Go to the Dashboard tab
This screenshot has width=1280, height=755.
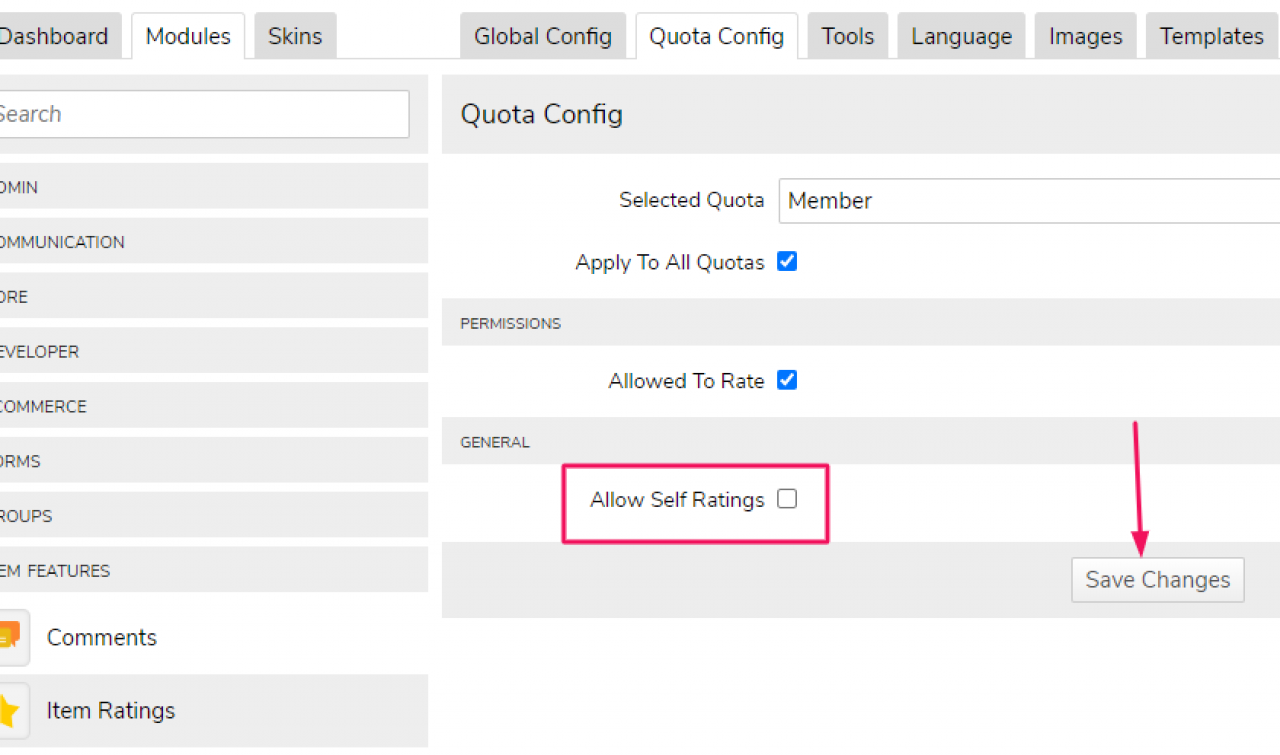click(x=55, y=37)
